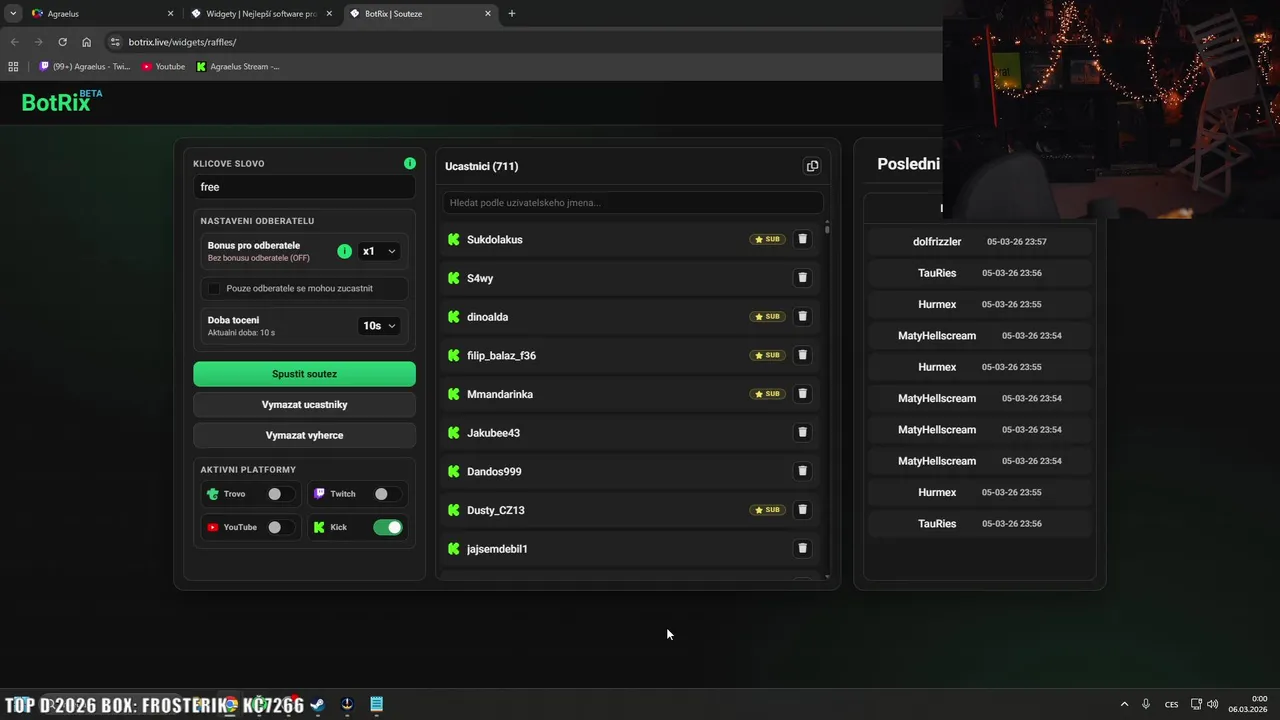Click the Vymazat ucastniky button
This screenshot has width=1280, height=720.
(x=304, y=405)
